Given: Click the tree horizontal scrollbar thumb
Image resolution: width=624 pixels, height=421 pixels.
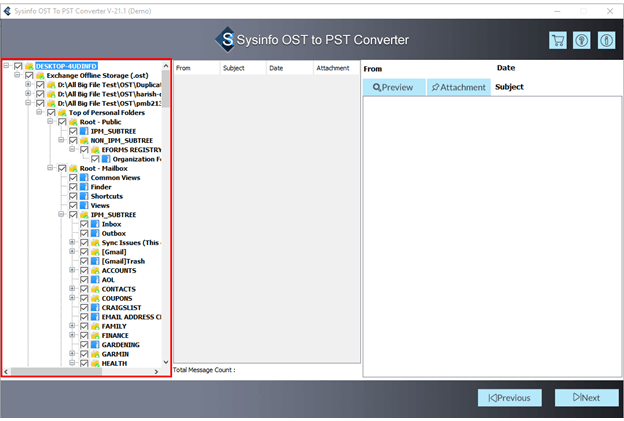Looking at the screenshot, I should tap(56, 371).
